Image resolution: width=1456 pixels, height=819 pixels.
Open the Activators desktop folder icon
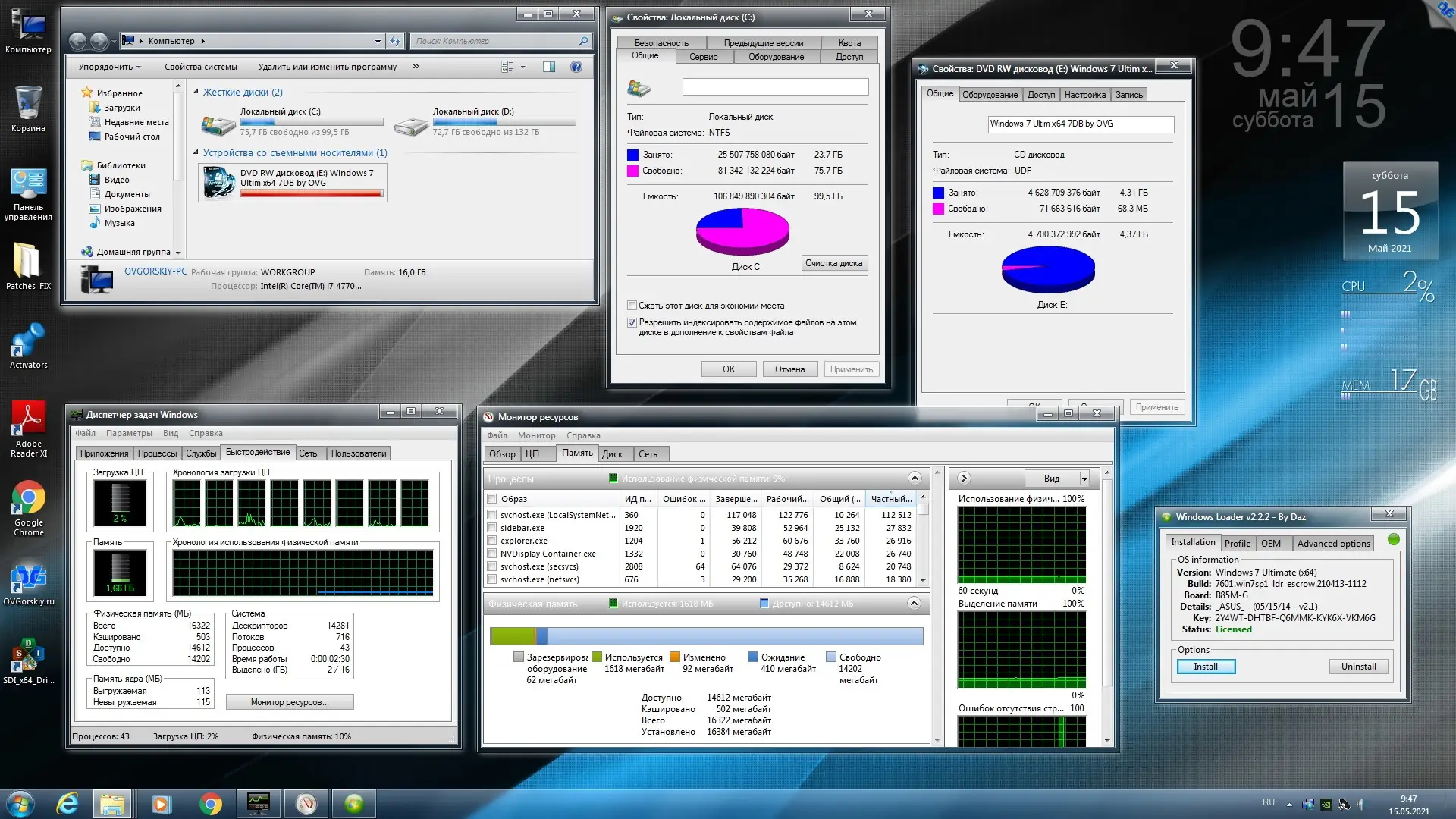[28, 340]
